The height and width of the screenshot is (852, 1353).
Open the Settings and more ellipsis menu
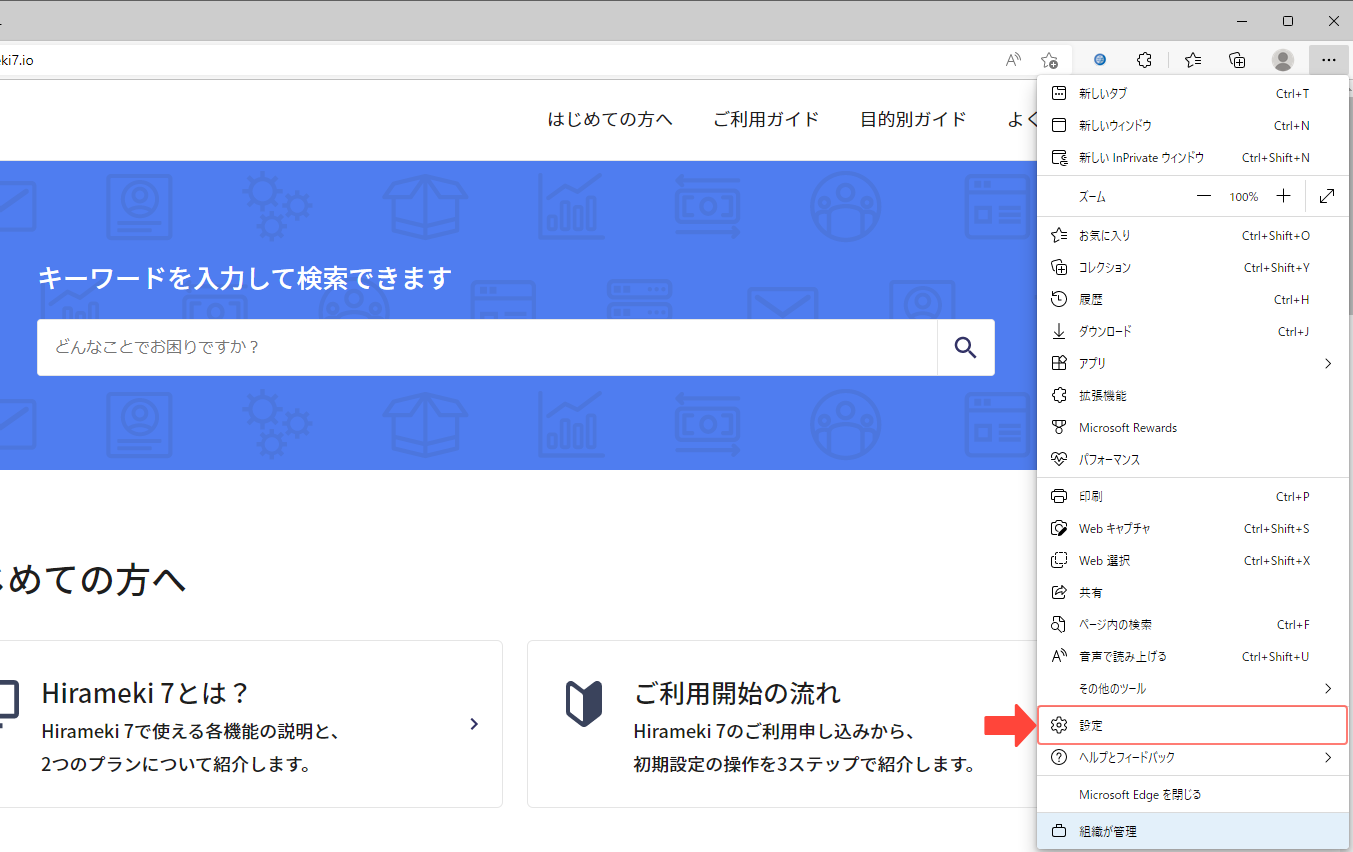coord(1328,60)
